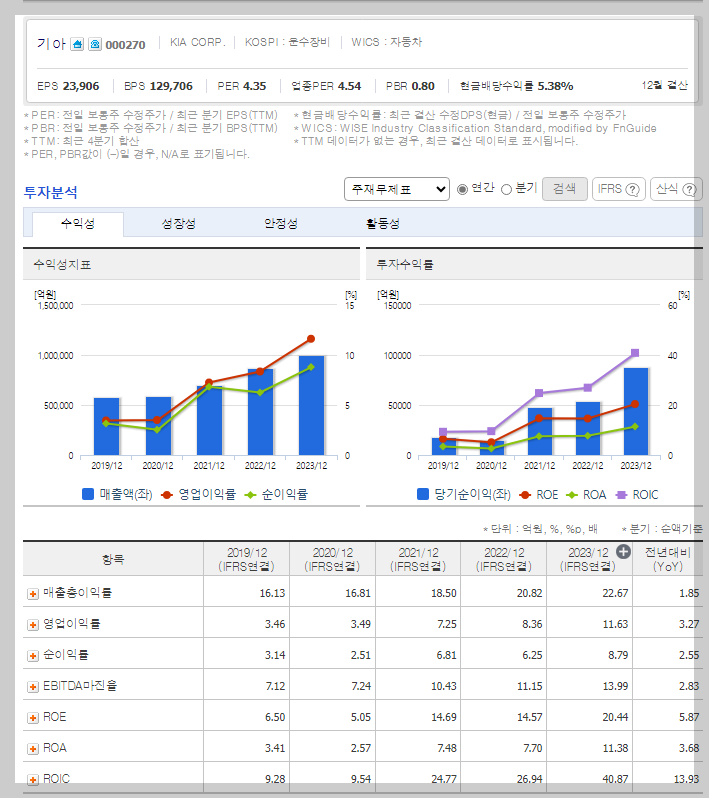The width and height of the screenshot is (709, 798).
Task: Toggle the ROE legend marker in the chart
Action: (525, 495)
